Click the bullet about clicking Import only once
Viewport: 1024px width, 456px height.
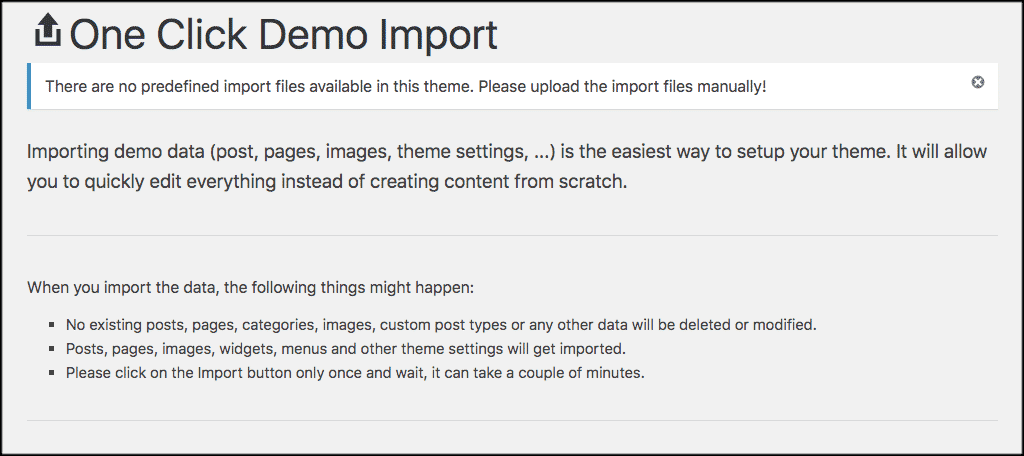click(x=355, y=374)
